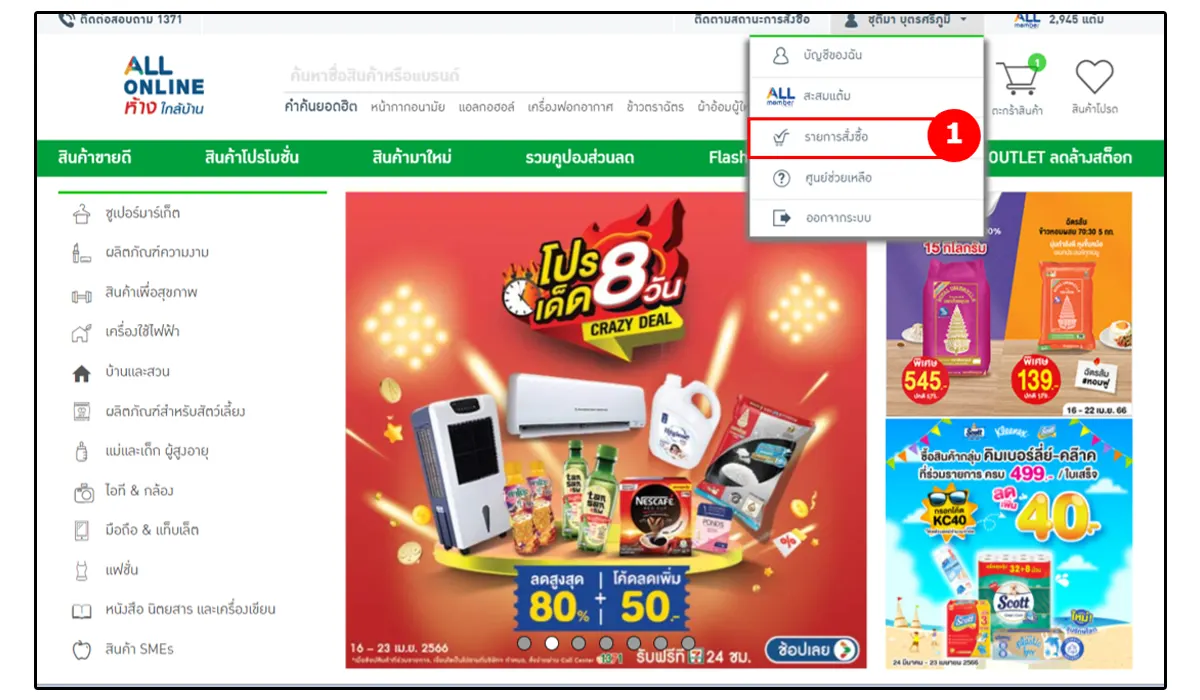Click the logout icon in account menu

point(782,218)
